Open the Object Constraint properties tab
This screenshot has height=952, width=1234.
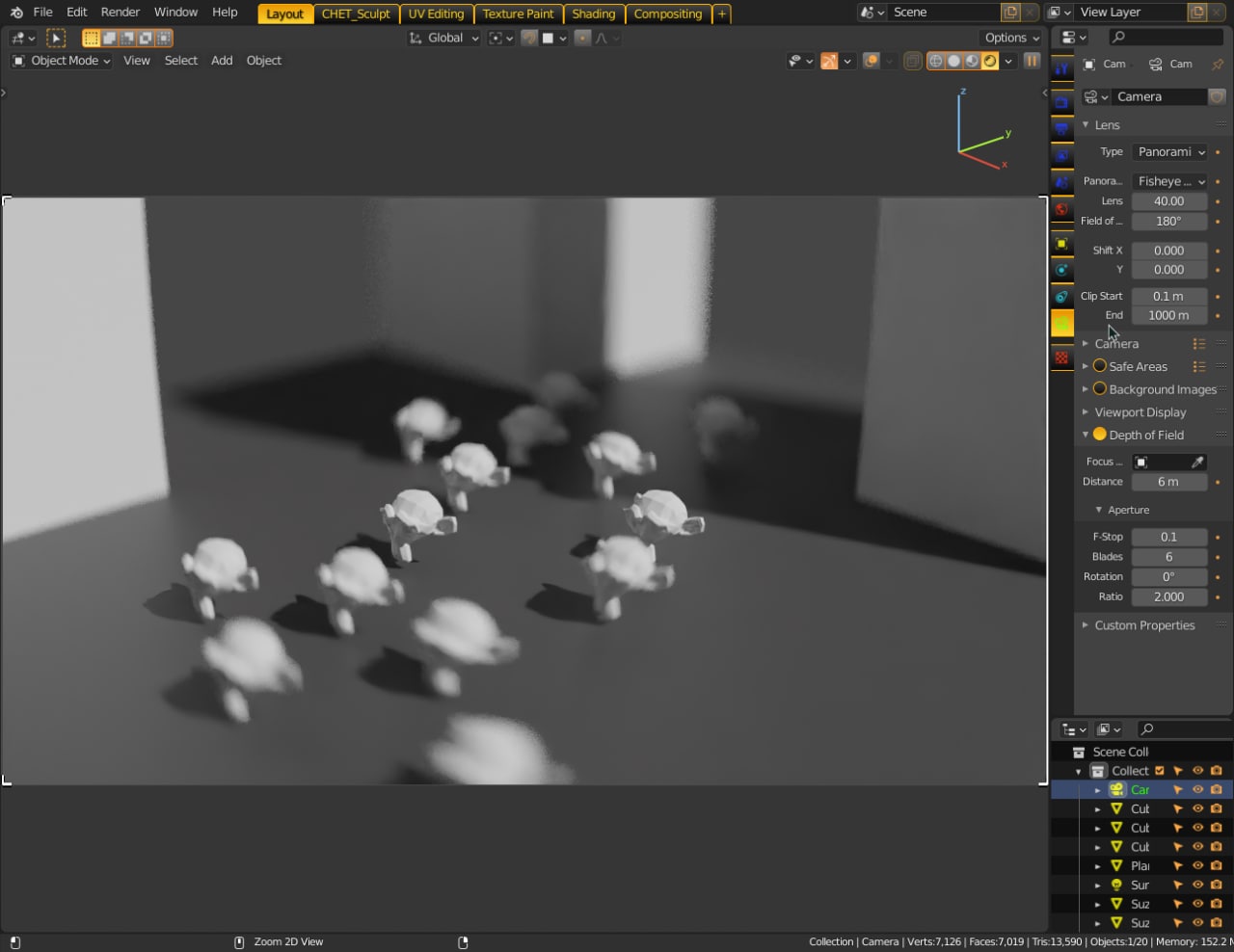point(1061,297)
